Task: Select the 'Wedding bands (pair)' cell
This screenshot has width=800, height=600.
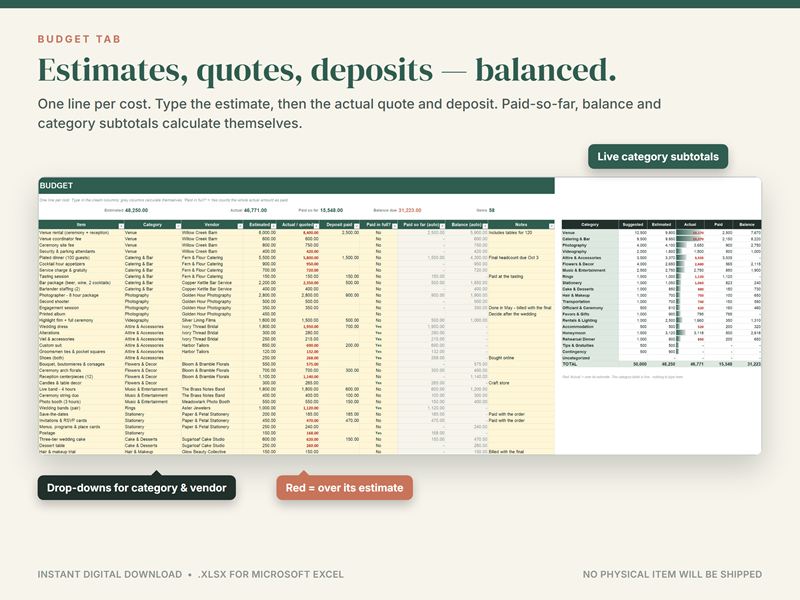Action: click(x=81, y=408)
